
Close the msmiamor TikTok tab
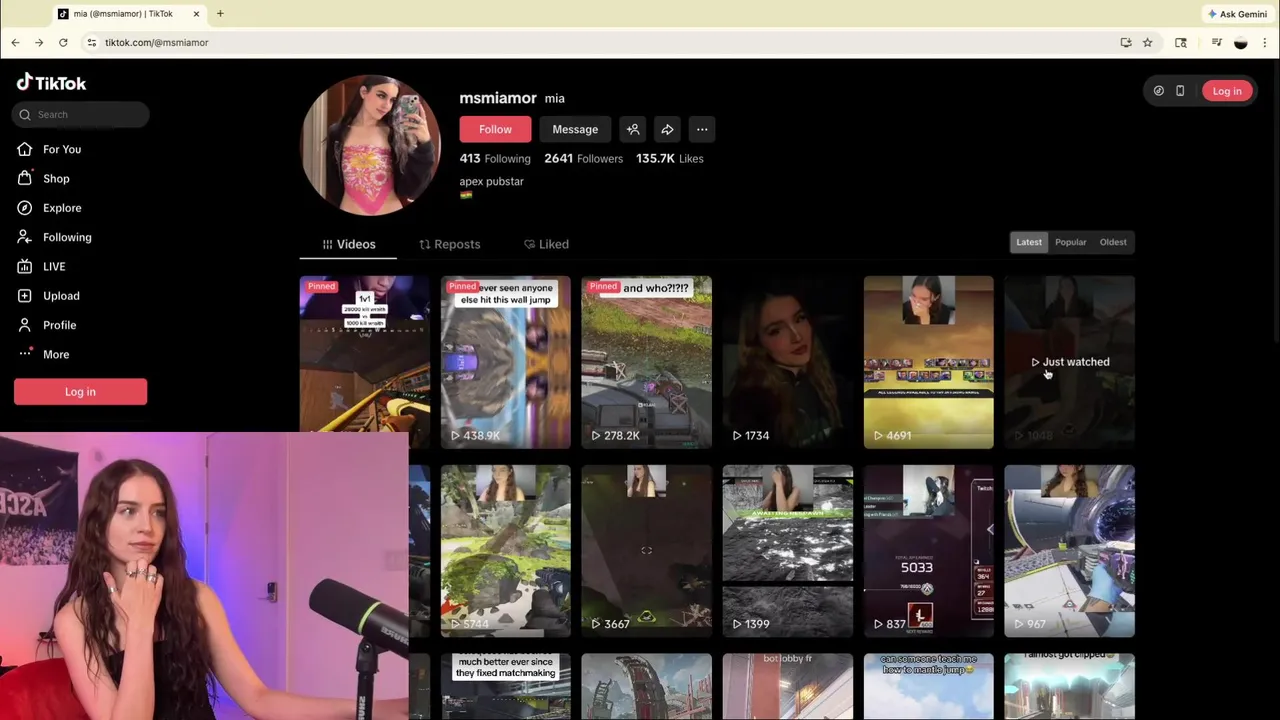(196, 14)
